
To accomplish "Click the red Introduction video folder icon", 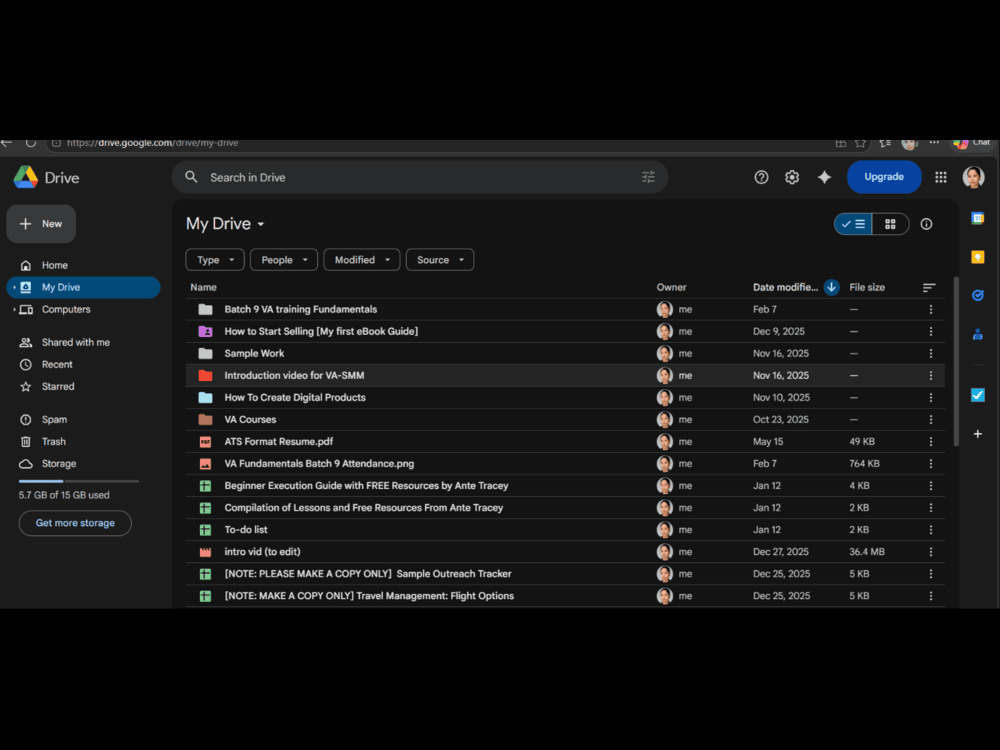I will coord(205,376).
